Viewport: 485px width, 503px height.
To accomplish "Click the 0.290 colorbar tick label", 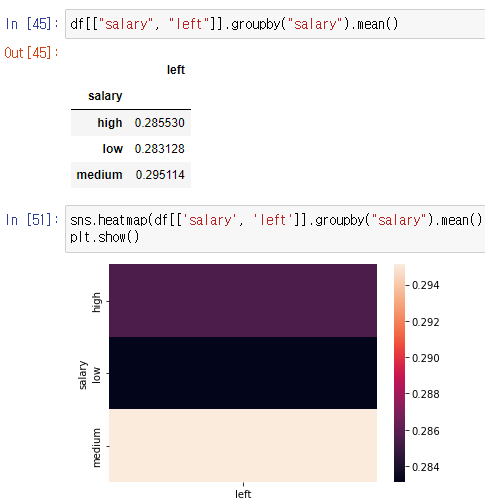I will [x=425, y=358].
